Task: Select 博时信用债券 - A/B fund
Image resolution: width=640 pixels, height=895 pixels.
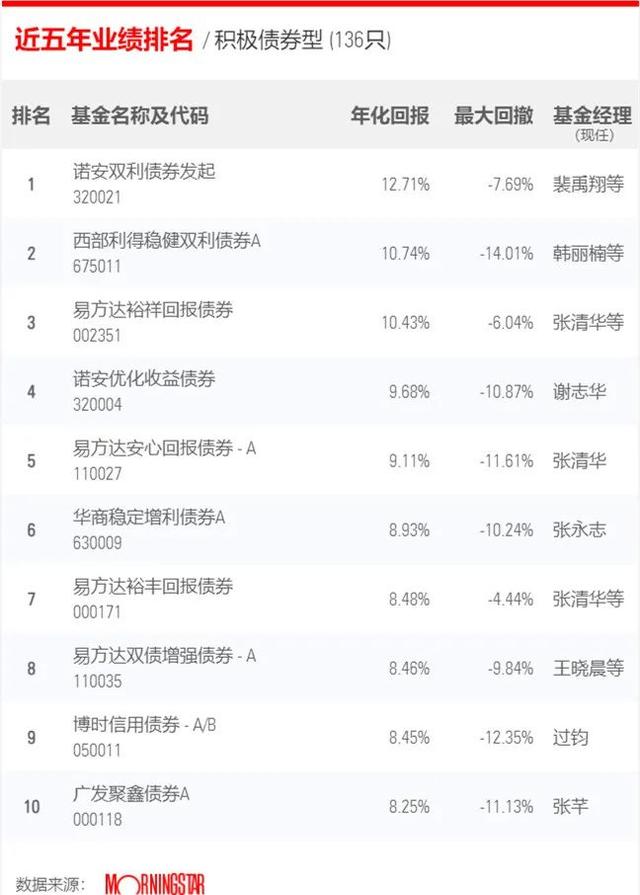Action: point(144,724)
